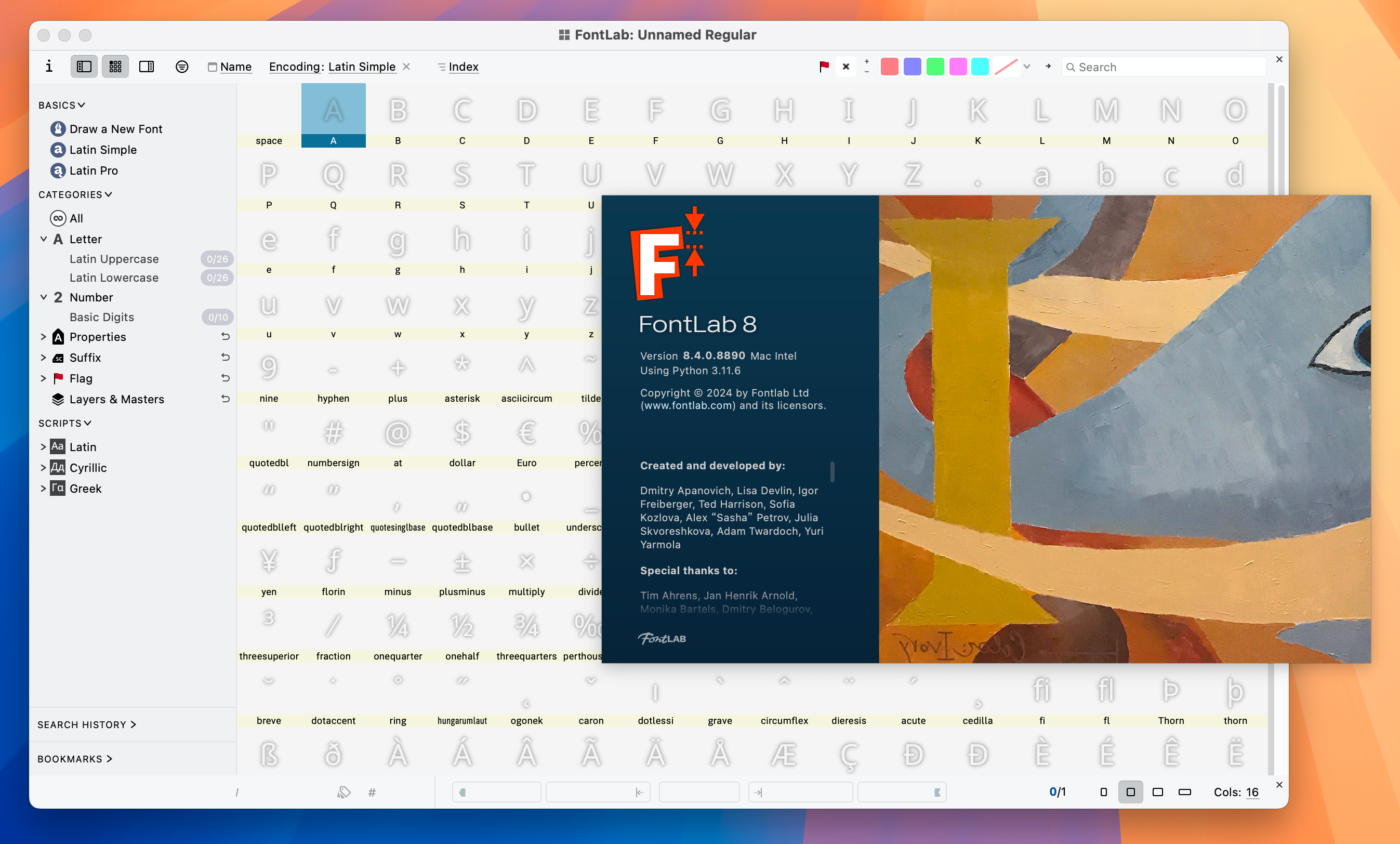Pick the cyan color flag swatch
This screenshot has width=1400, height=844.
coord(980,67)
